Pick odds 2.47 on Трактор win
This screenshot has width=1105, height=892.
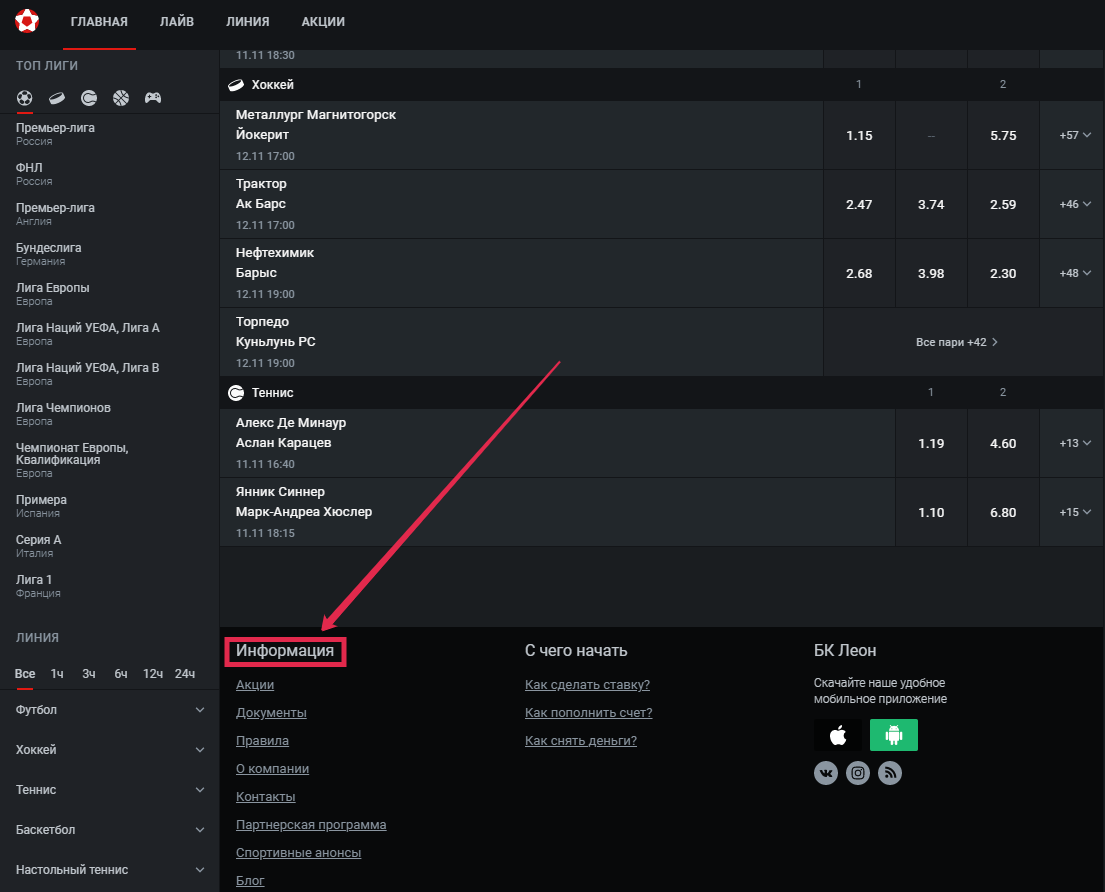coord(859,204)
